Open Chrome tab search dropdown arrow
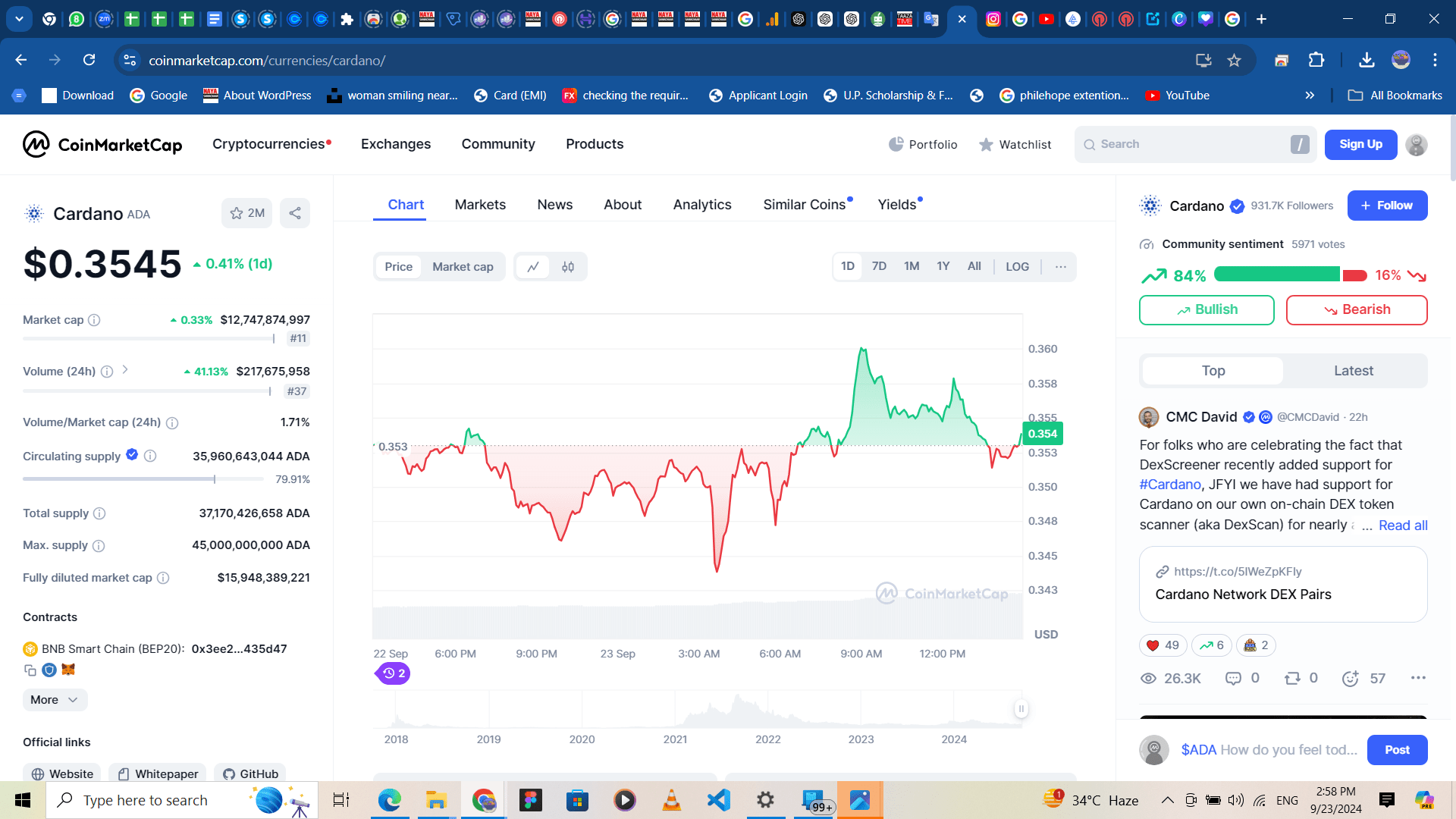Viewport: 1456px width, 819px height. (x=19, y=19)
